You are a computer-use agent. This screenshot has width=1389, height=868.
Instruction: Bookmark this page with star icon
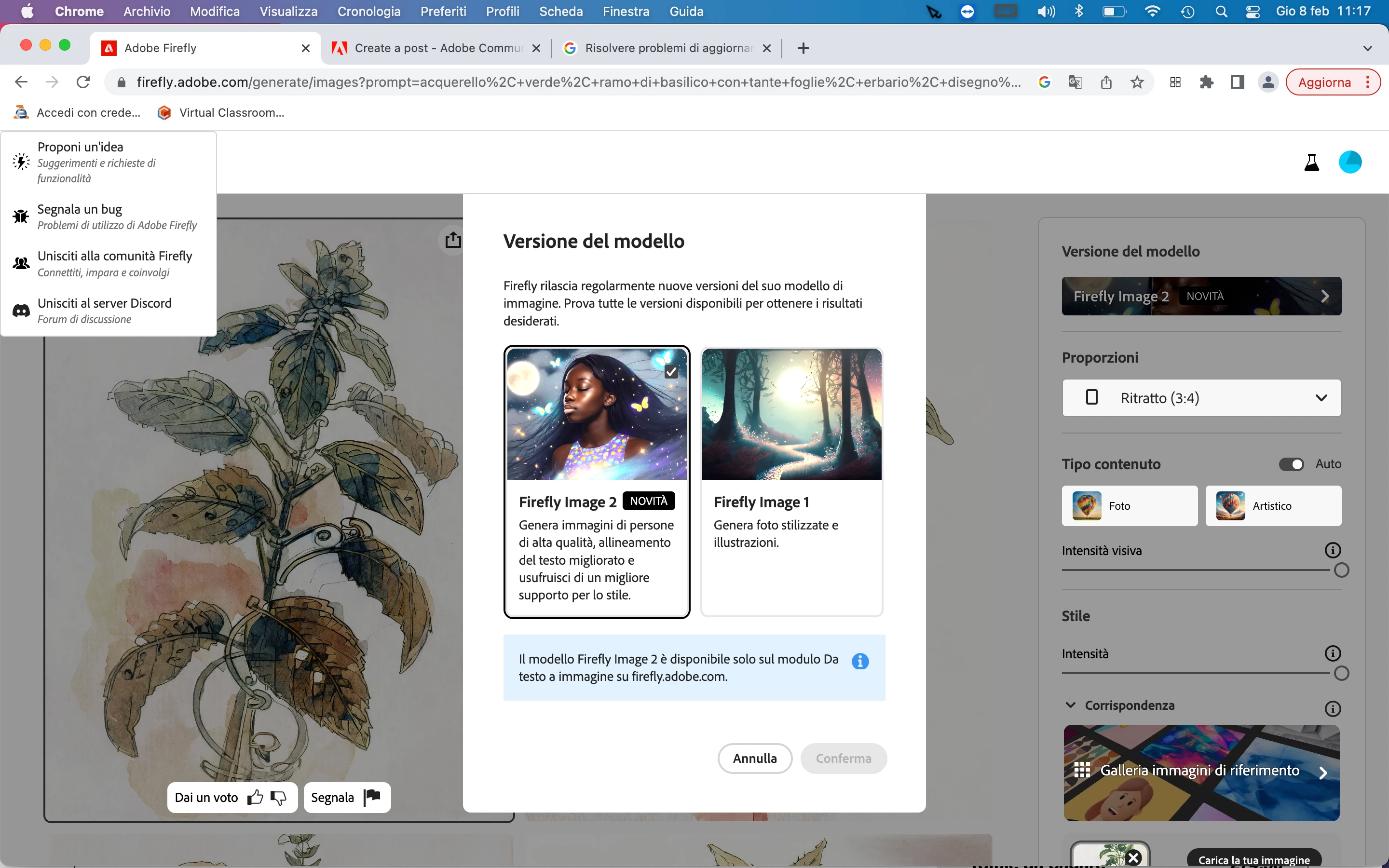[1137, 82]
